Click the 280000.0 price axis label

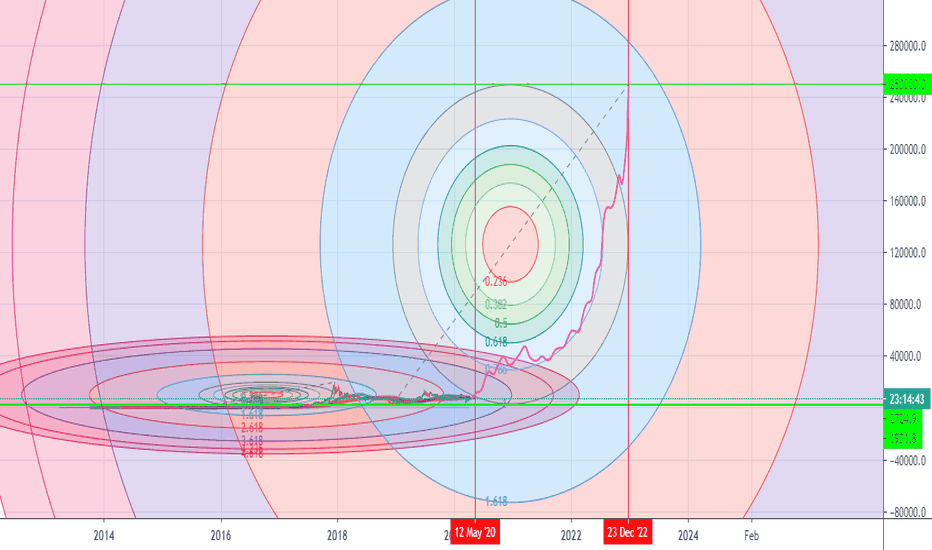[x=908, y=46]
